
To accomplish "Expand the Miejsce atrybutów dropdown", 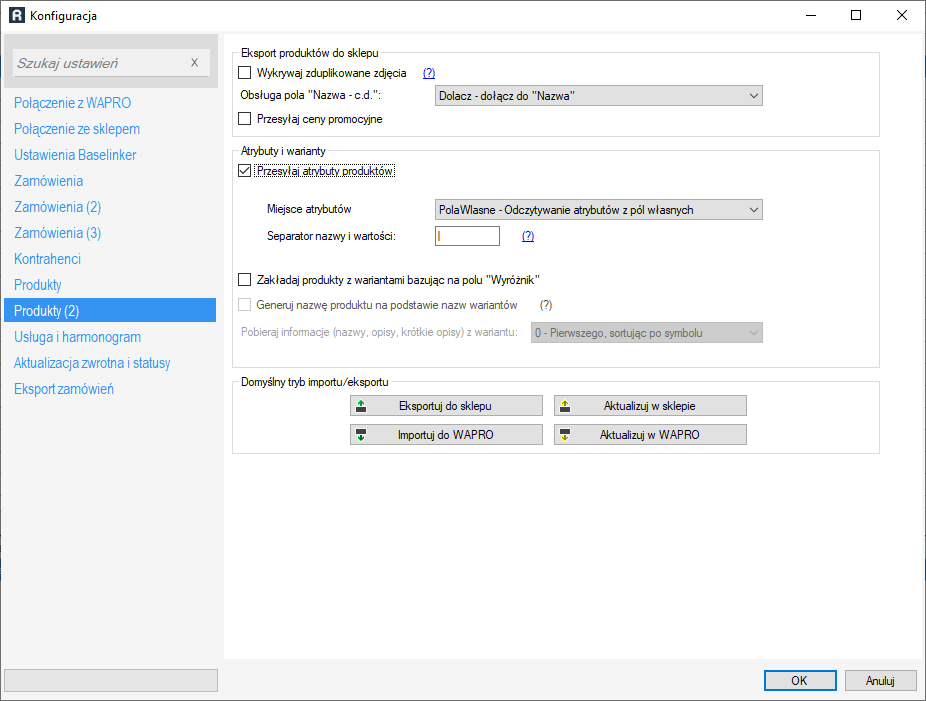I will 599,210.
